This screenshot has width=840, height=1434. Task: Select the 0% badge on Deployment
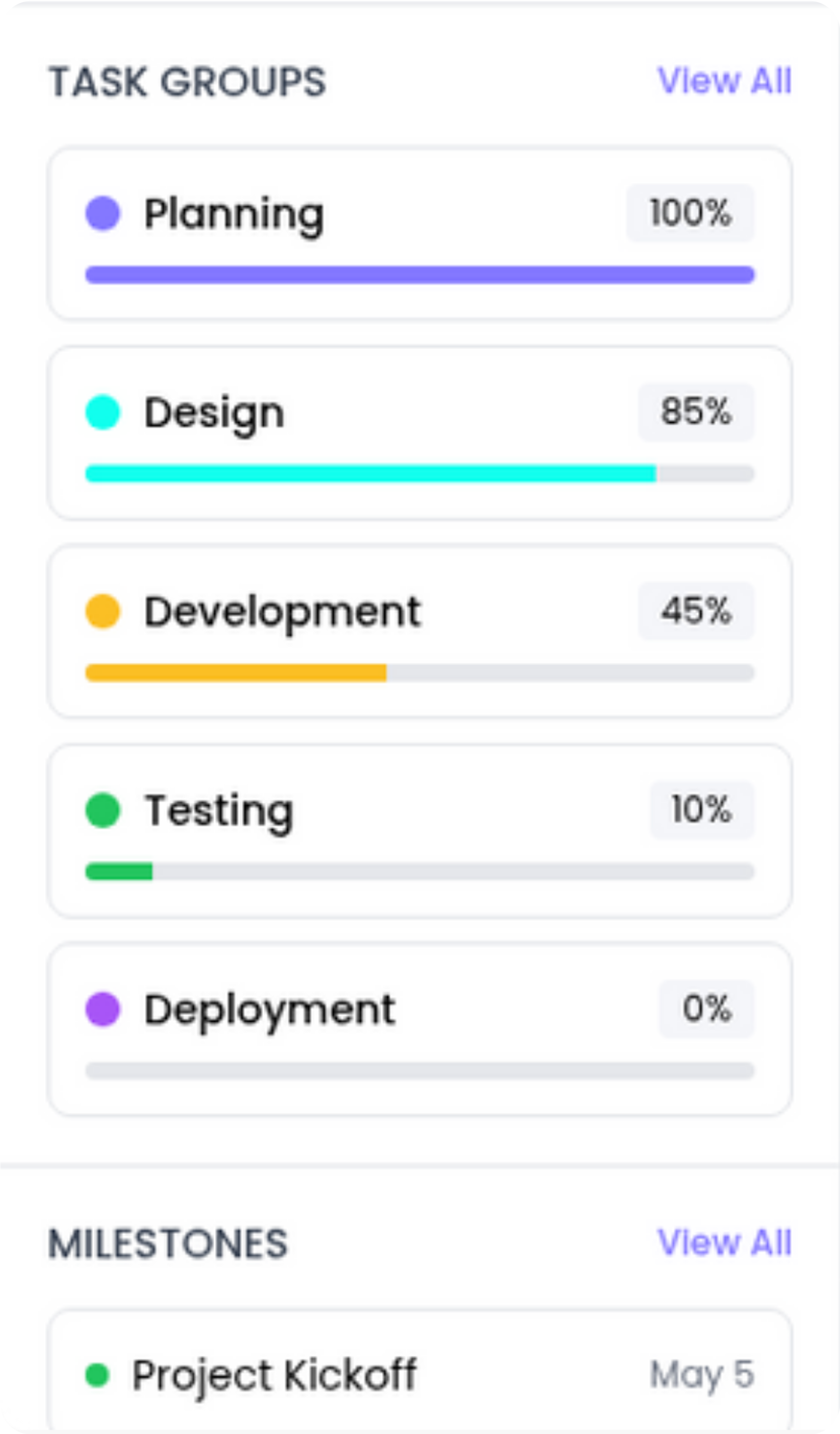pos(706,1008)
